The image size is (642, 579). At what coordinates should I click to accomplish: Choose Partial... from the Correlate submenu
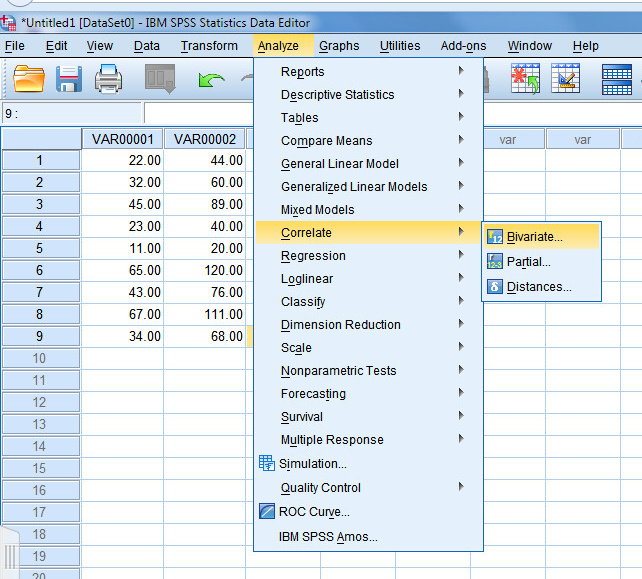[x=542, y=261]
